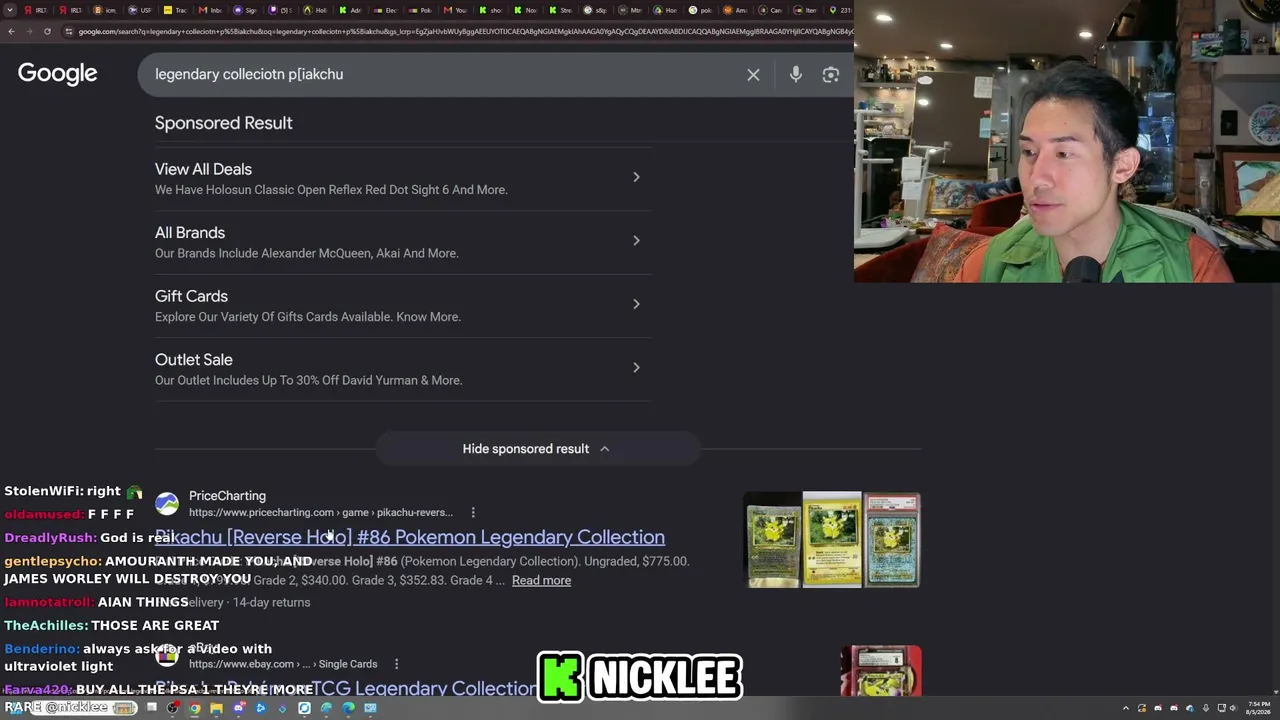Switch to the 'Inbox' Gmail browser tab
Image resolution: width=1280 pixels, height=720 pixels.
(210, 10)
